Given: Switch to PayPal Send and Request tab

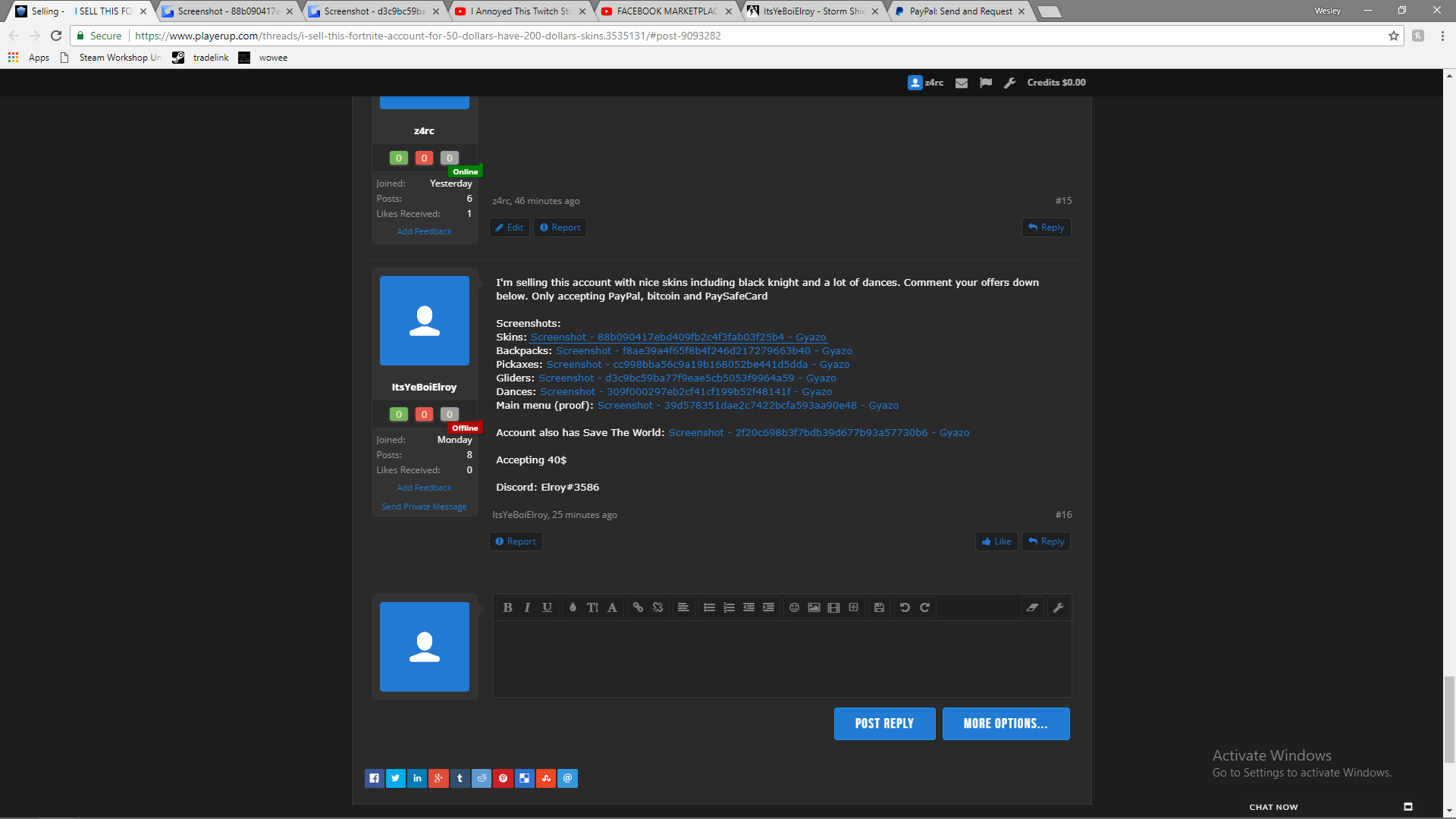Looking at the screenshot, I should click(960, 11).
